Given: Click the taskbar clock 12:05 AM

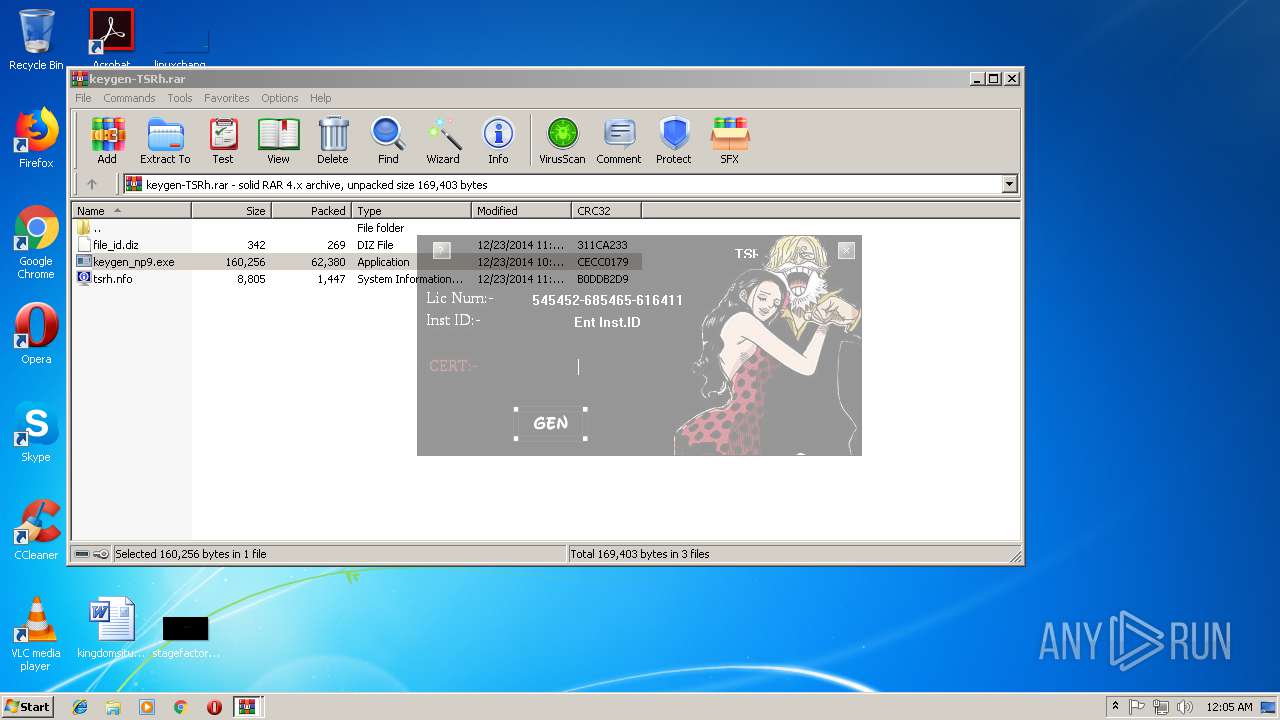Looking at the screenshot, I should pos(1229,707).
